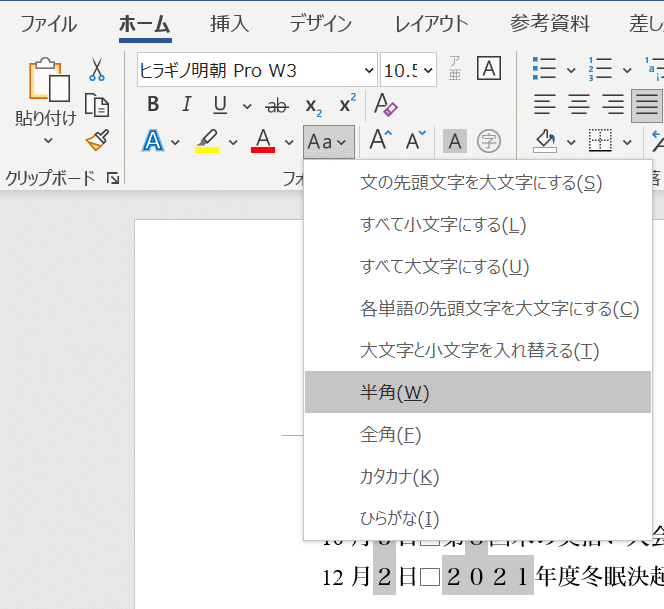Click the Borders icon

point(600,141)
